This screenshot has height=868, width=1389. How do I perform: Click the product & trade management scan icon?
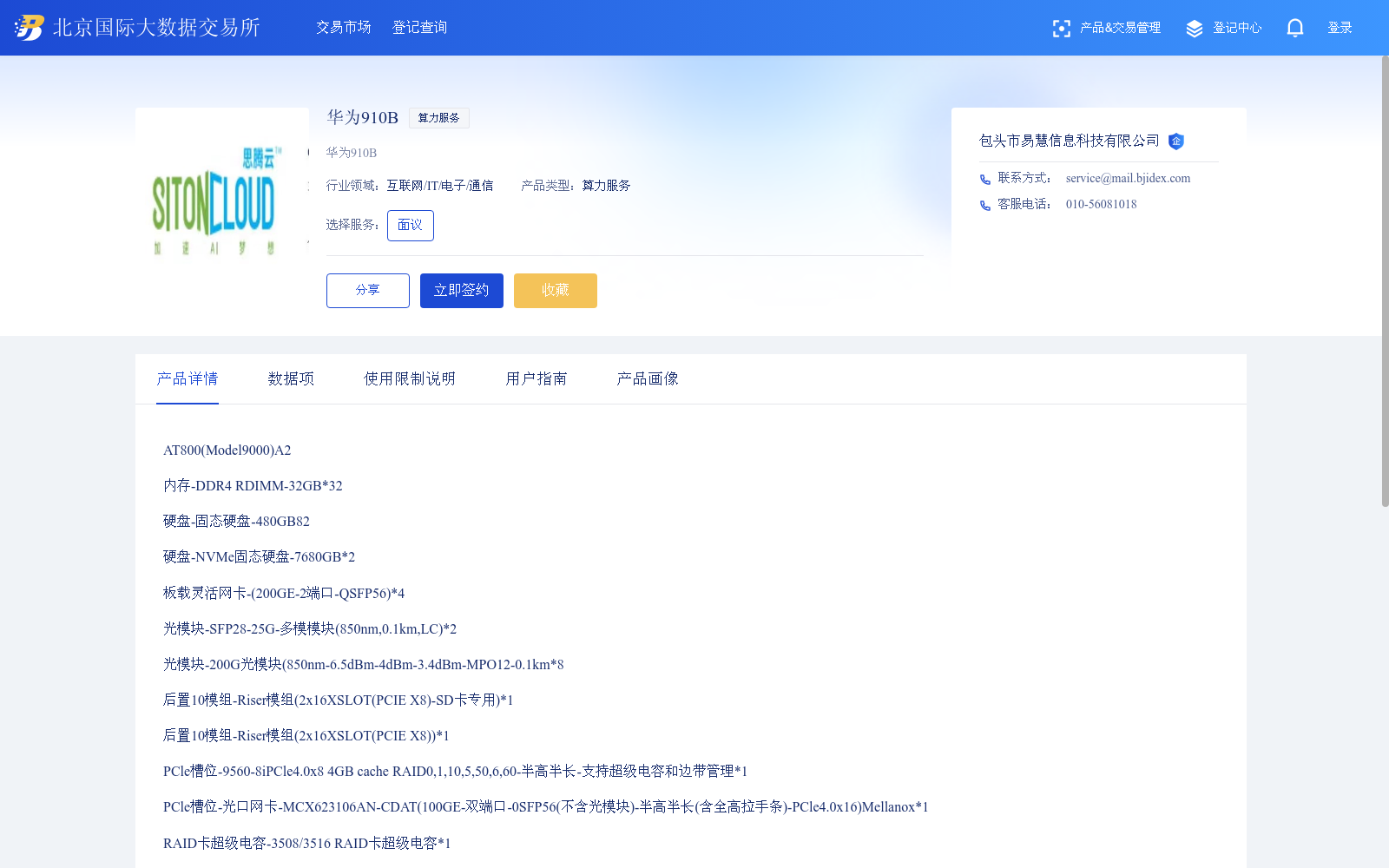1061,29
